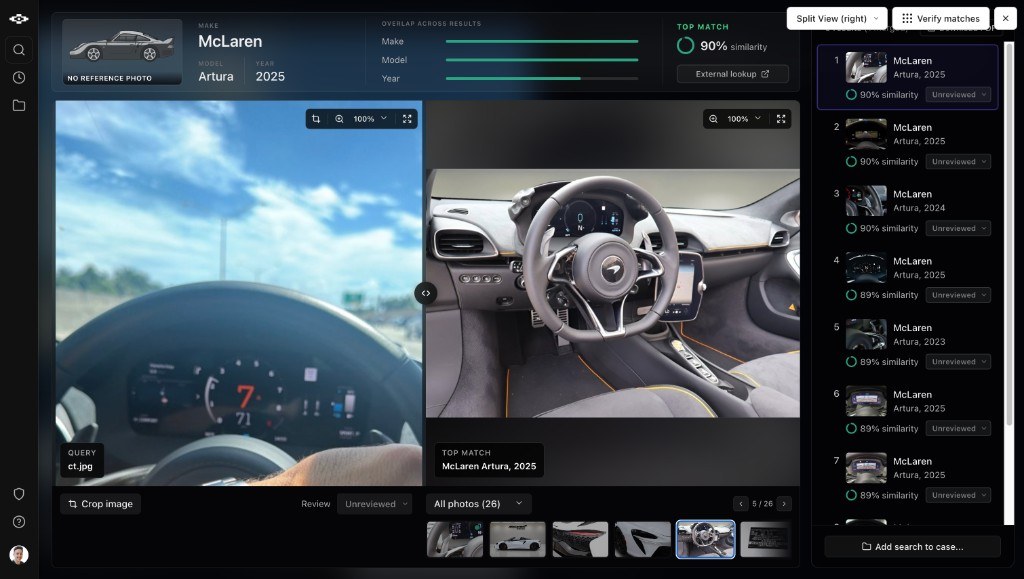Open the cases folder icon in sidebar
The width and height of the screenshot is (1024, 579).
19,105
